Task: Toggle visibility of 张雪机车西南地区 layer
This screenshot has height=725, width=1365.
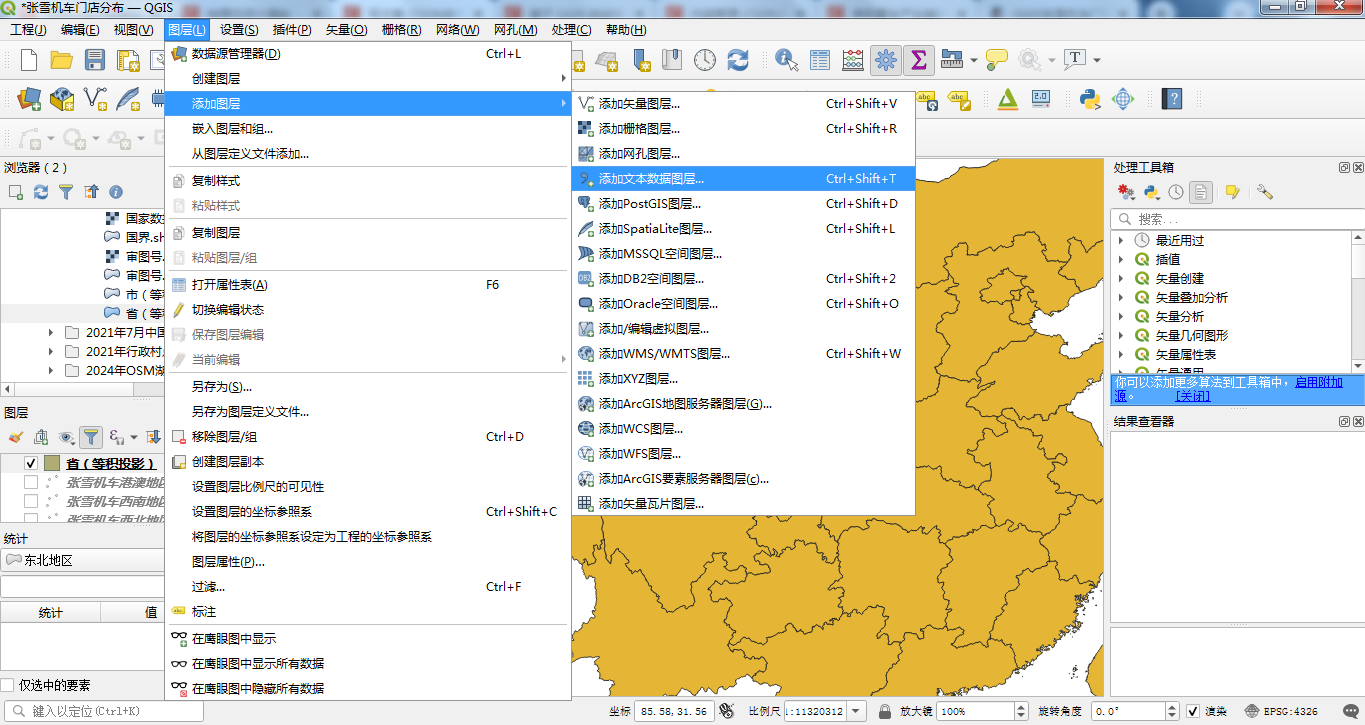Action: (x=31, y=502)
